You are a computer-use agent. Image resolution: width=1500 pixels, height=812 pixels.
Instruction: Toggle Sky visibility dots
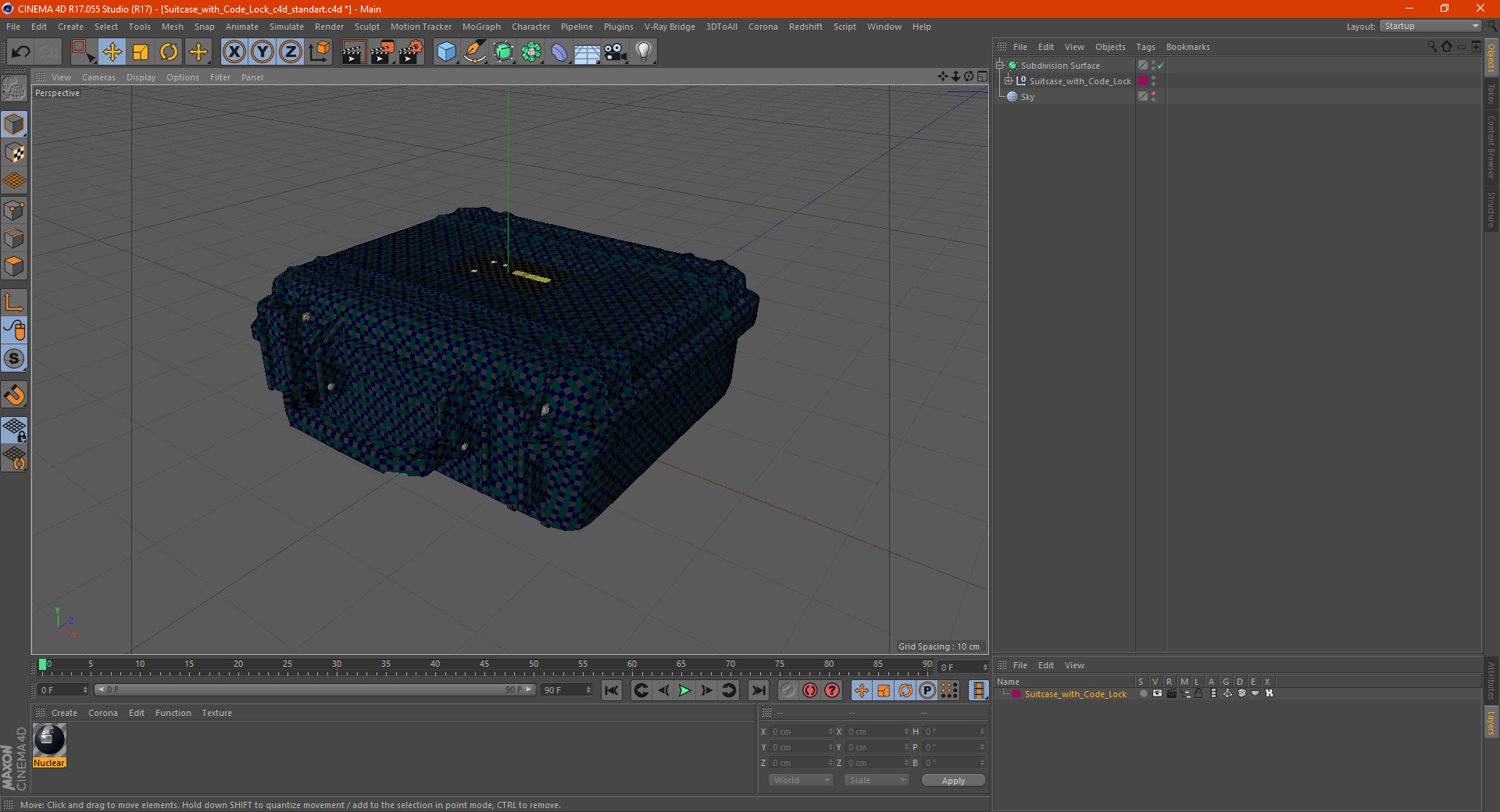(x=1153, y=97)
